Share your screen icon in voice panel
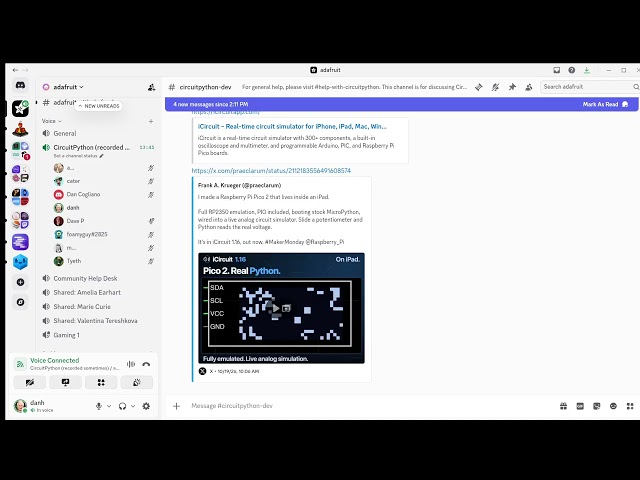Screen dimensions: 640x480 click(x=65, y=382)
